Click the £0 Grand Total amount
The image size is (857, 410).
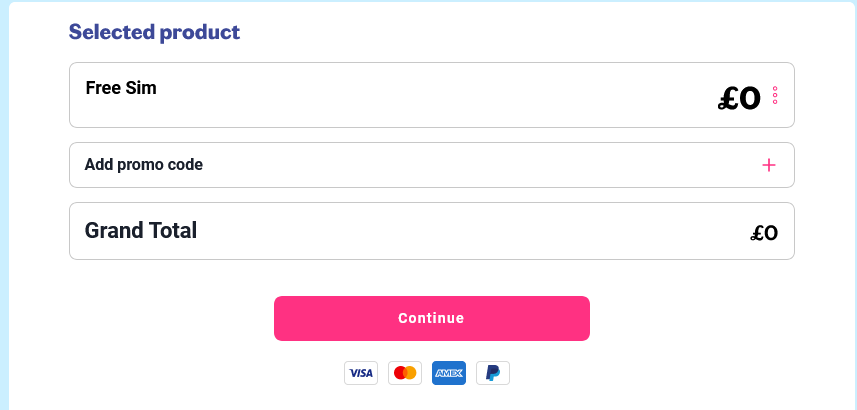click(x=764, y=233)
